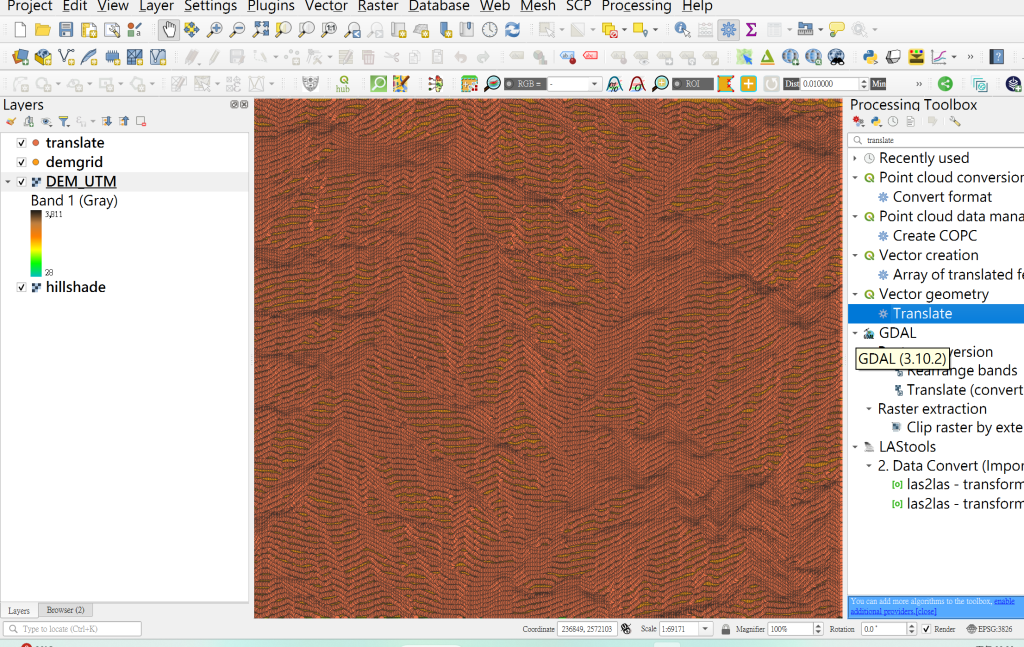The image size is (1024, 647).
Task: Open the Help book icon in the toolbar
Action: click(x=997, y=57)
